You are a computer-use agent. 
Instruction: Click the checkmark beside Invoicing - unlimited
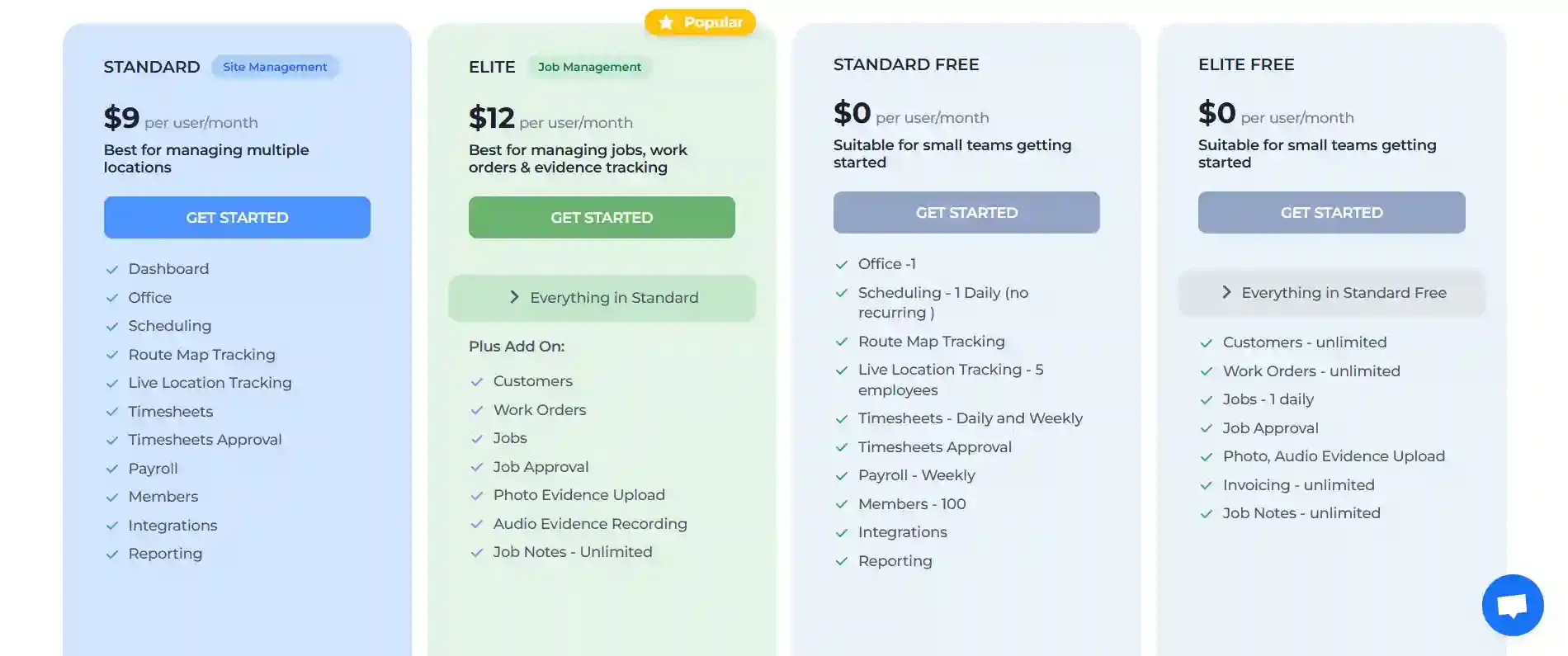click(x=1207, y=486)
